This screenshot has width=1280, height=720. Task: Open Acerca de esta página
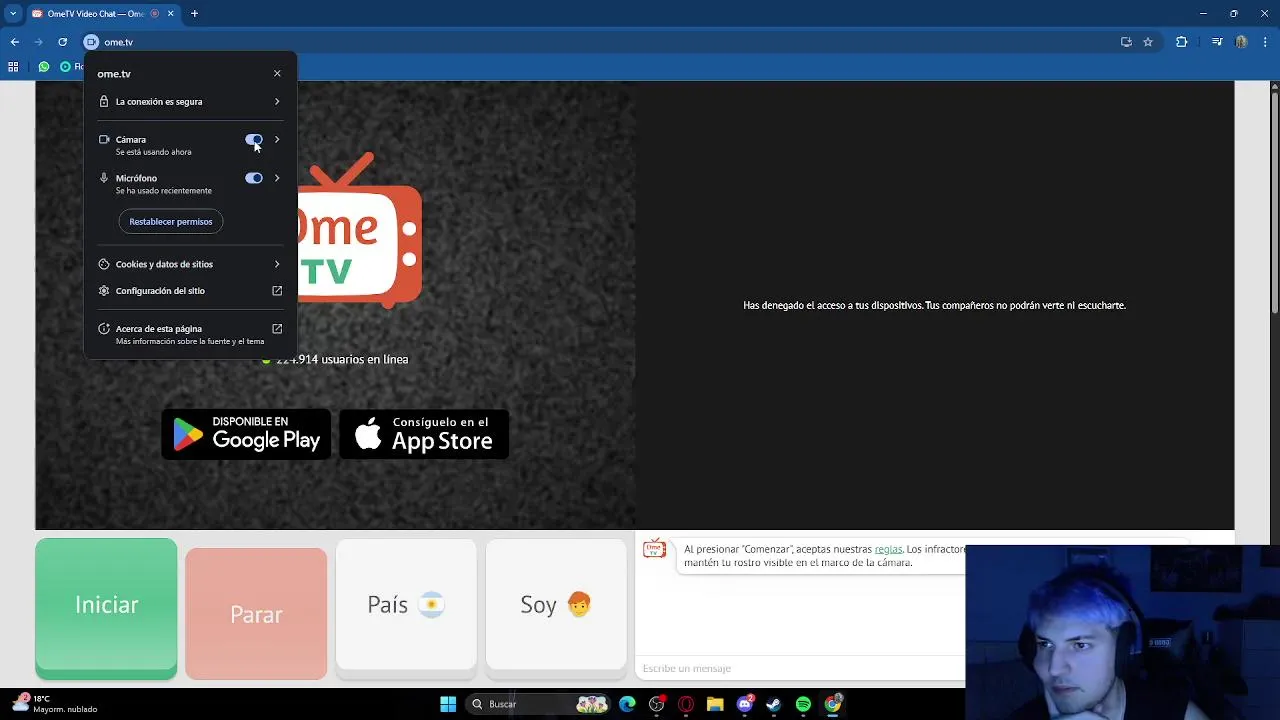point(190,334)
